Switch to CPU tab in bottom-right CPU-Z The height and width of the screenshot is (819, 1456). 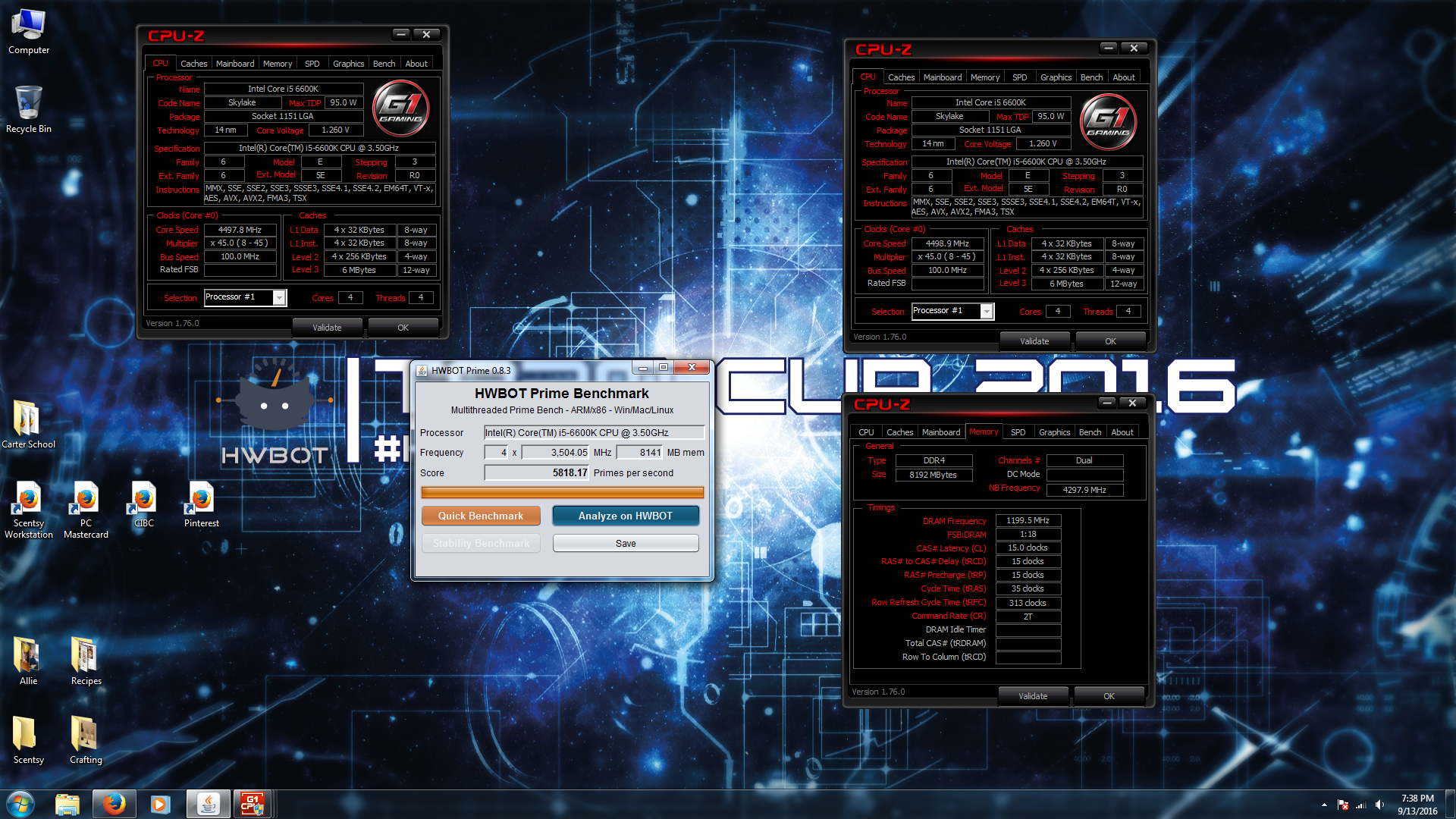[x=867, y=432]
